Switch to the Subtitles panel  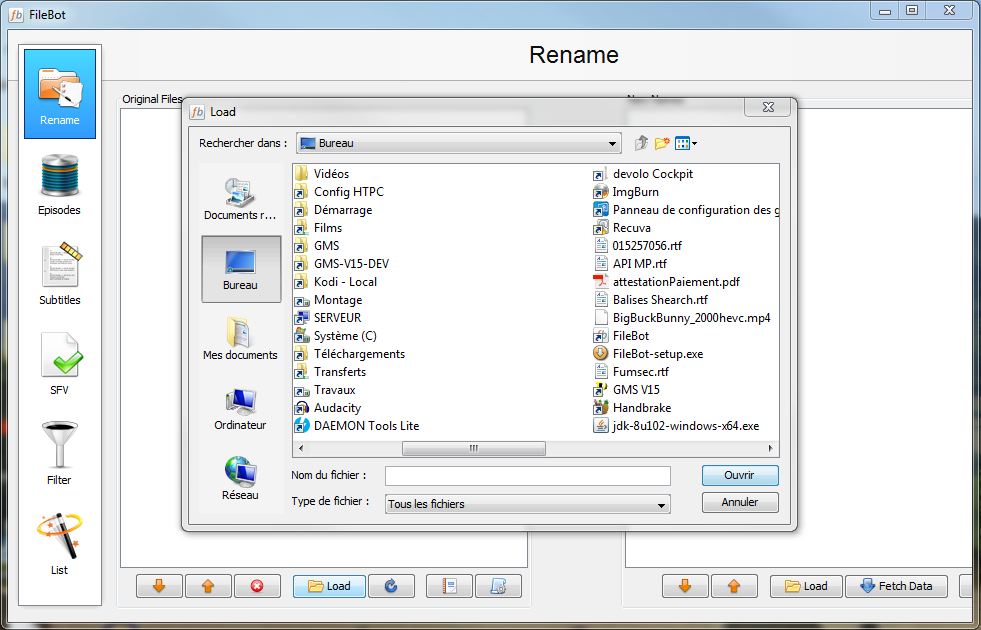coord(59,274)
